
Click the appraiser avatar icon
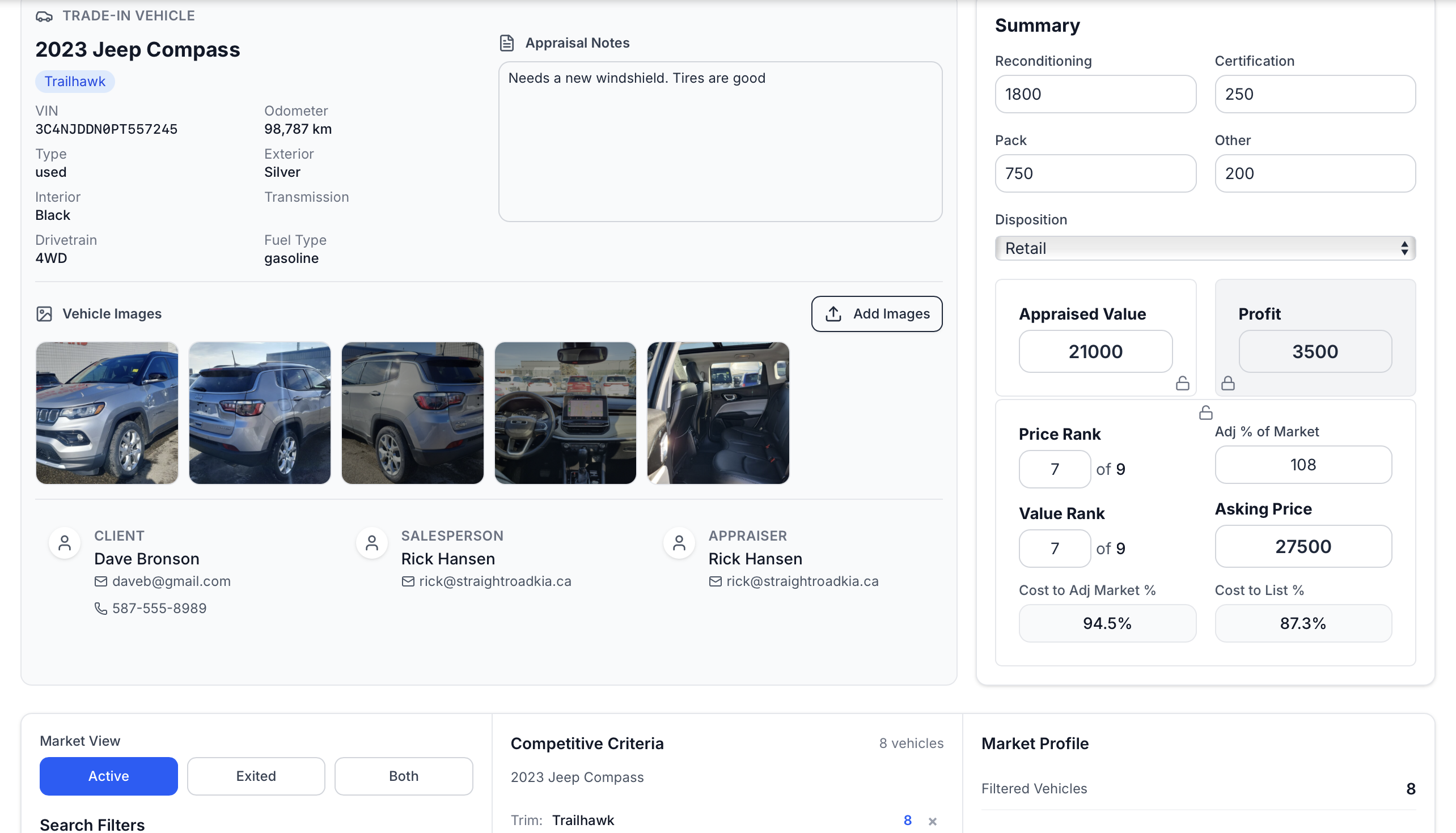click(x=679, y=543)
